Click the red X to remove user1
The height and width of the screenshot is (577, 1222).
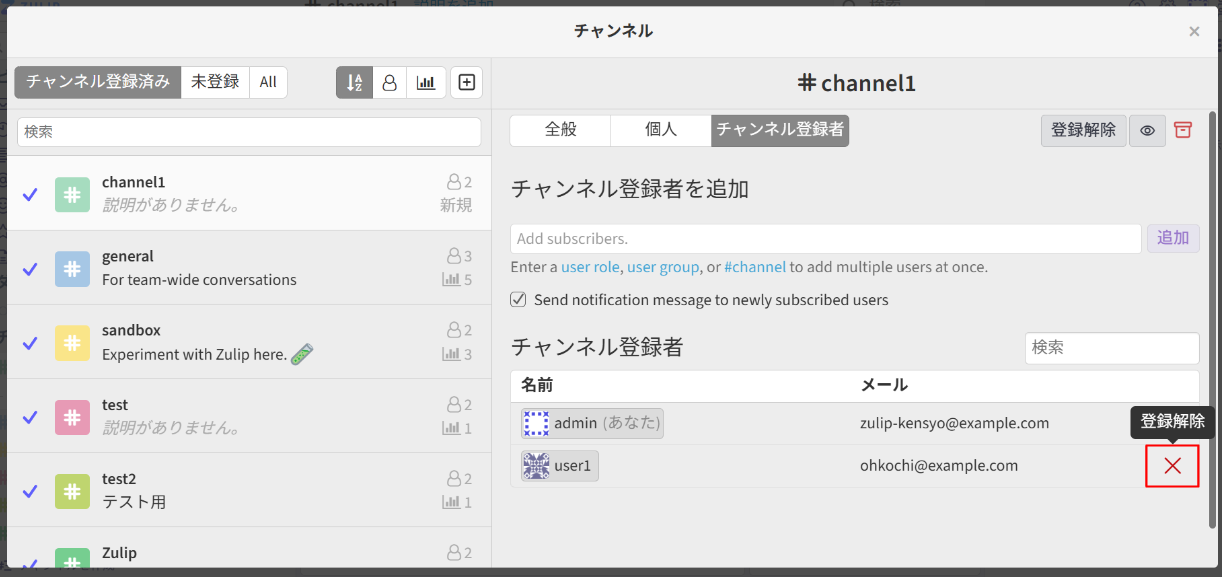point(1172,466)
